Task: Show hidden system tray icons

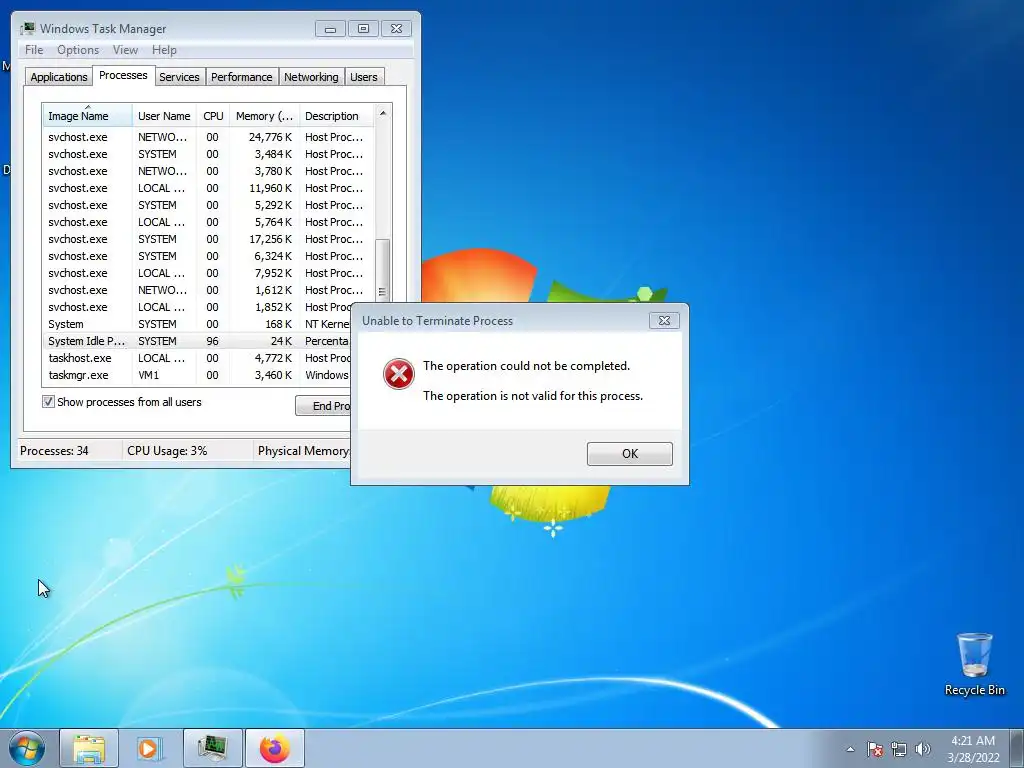Action: pyautogui.click(x=850, y=749)
